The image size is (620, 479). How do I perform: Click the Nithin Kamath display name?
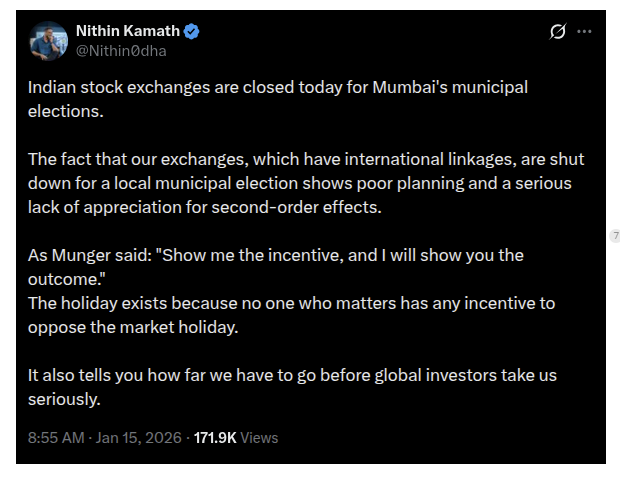tap(127, 31)
